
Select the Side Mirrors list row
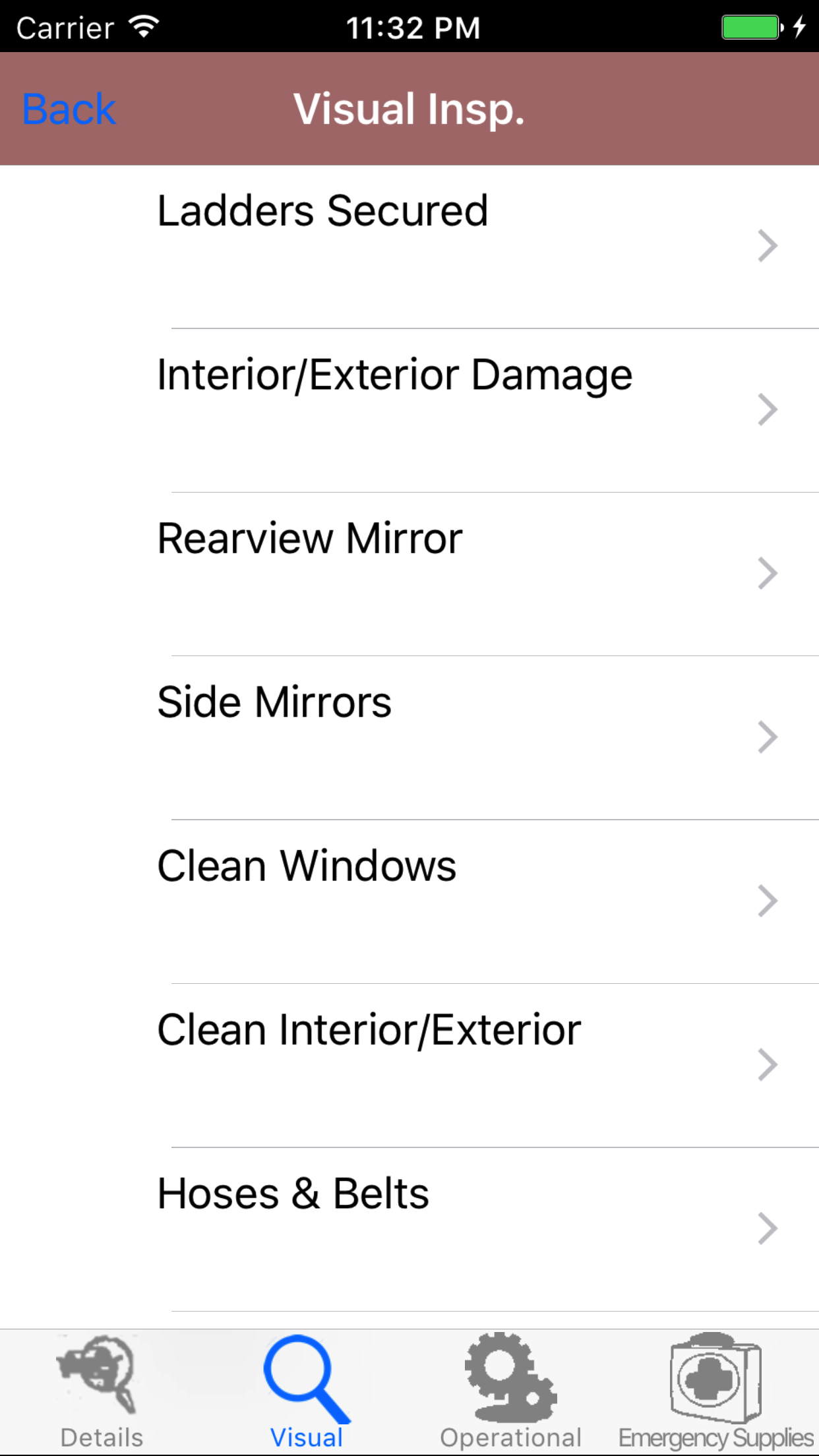[274, 702]
